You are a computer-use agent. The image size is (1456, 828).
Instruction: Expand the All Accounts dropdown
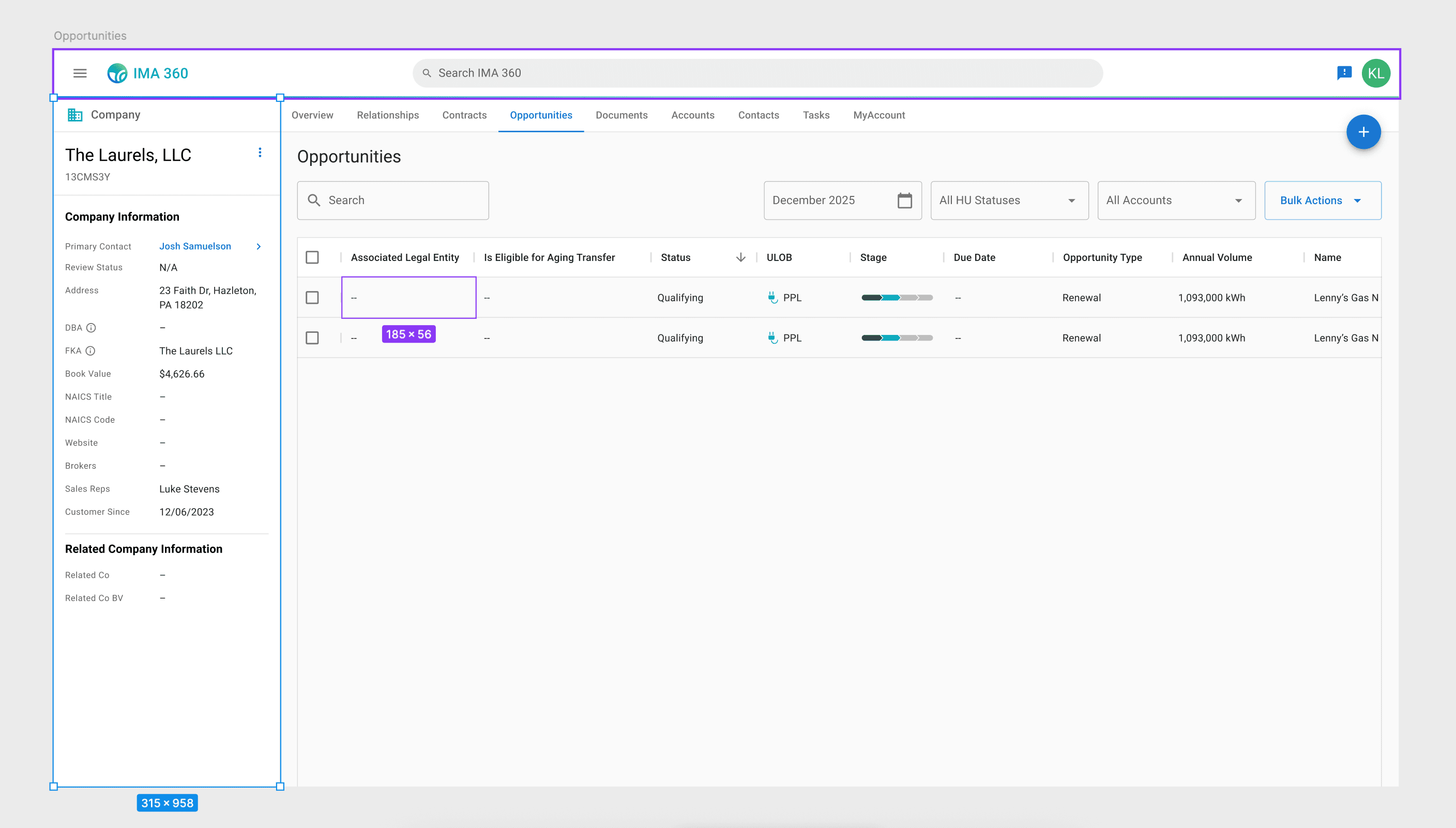(1176, 200)
